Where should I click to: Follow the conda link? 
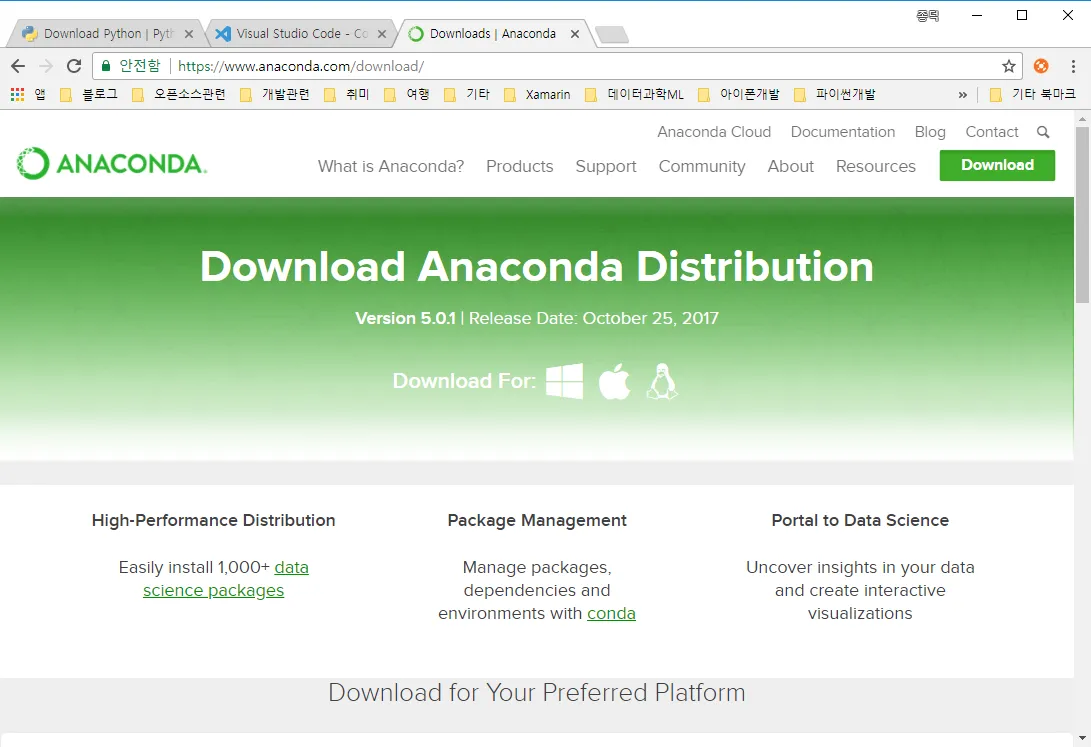(x=611, y=613)
